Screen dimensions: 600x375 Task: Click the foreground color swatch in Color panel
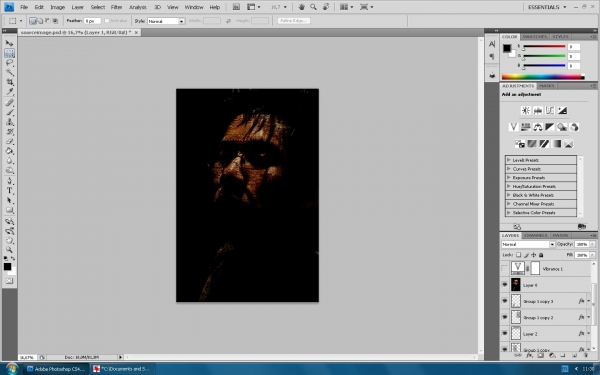click(506, 48)
